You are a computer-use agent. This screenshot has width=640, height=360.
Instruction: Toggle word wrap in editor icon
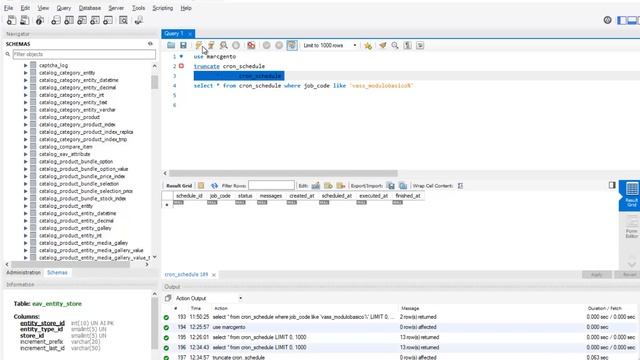(420, 45)
